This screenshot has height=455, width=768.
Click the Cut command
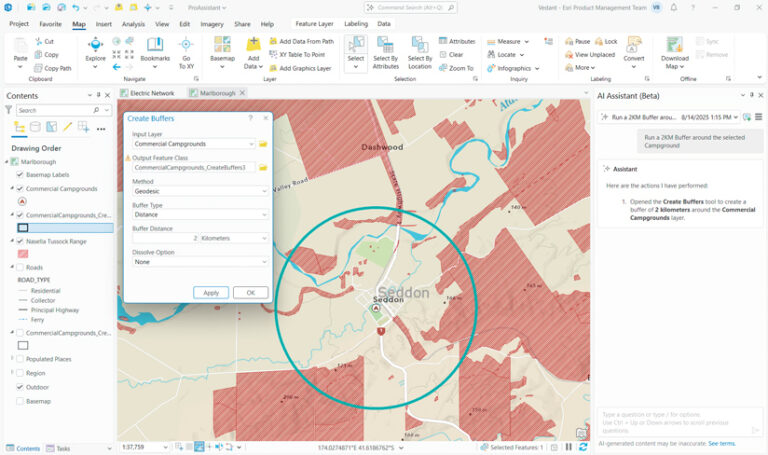point(45,42)
